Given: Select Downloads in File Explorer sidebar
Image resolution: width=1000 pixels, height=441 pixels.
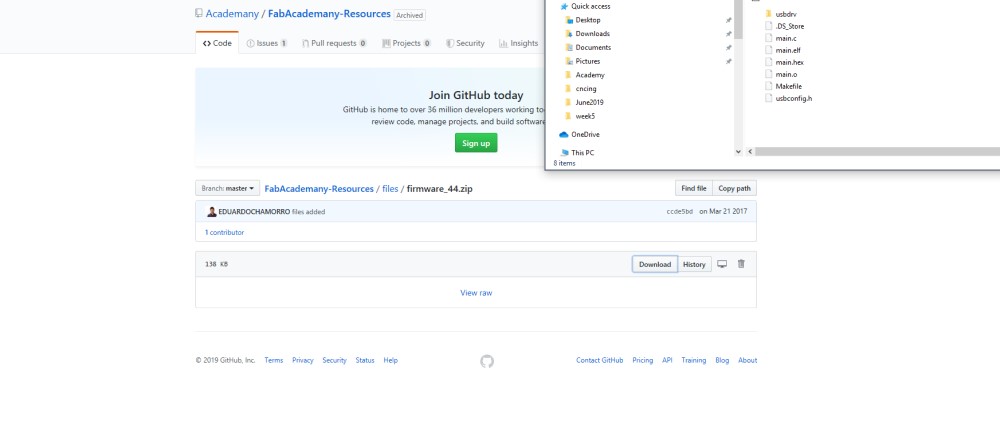Looking at the screenshot, I should (x=587, y=34).
